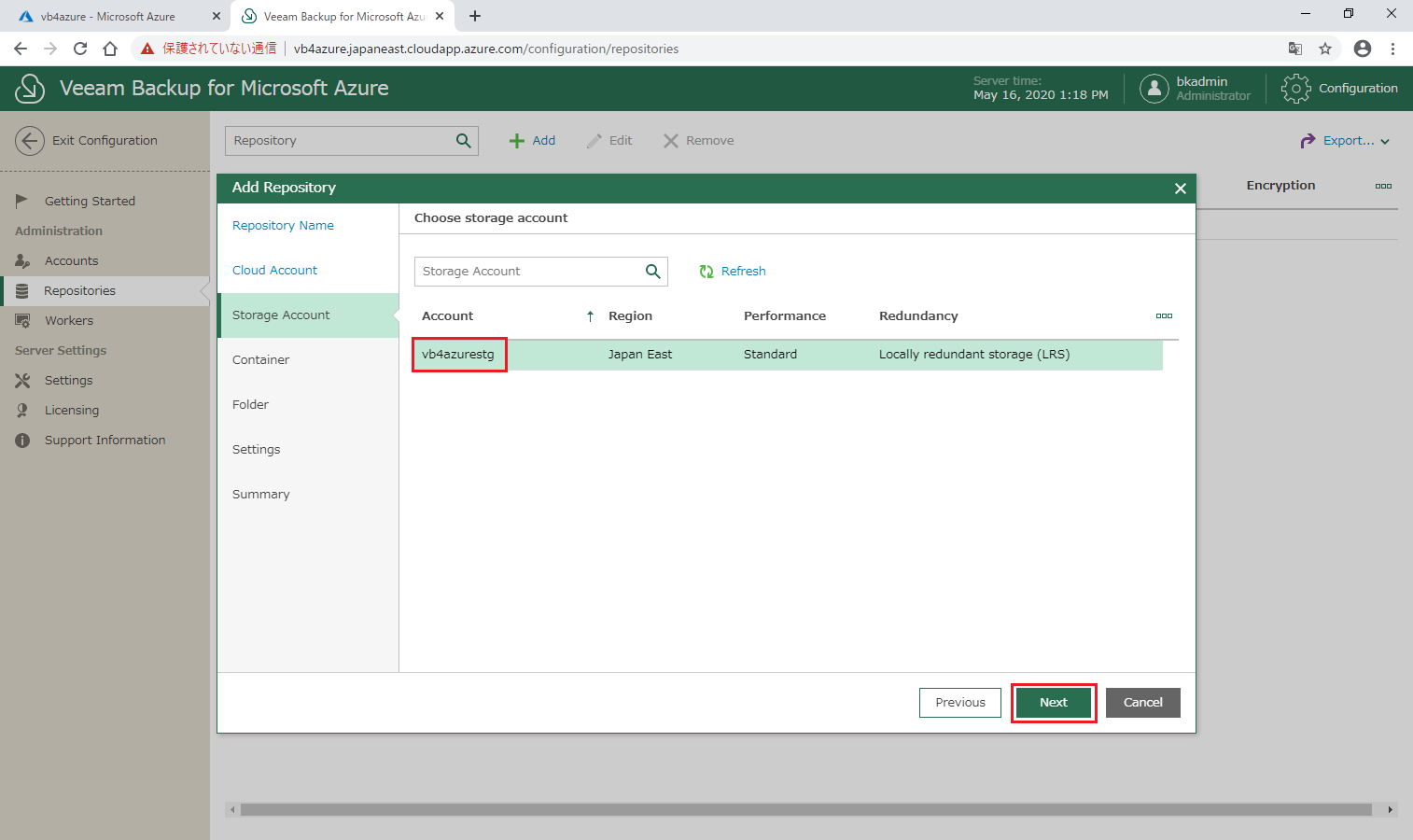Viewport: 1413px width, 840px height.
Task: Sort by Region column header
Action: point(630,316)
